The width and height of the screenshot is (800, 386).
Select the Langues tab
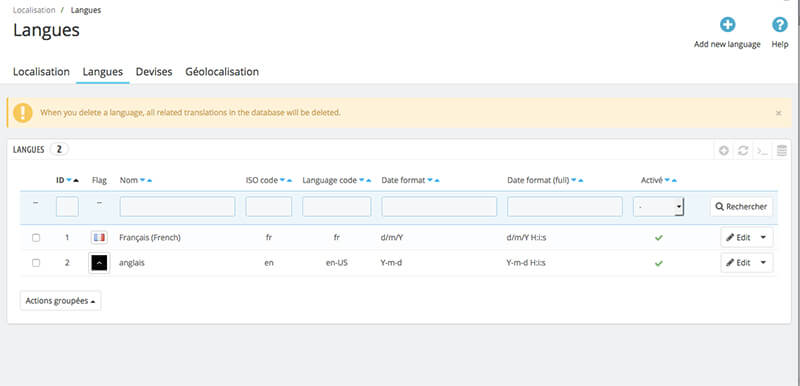click(x=103, y=72)
